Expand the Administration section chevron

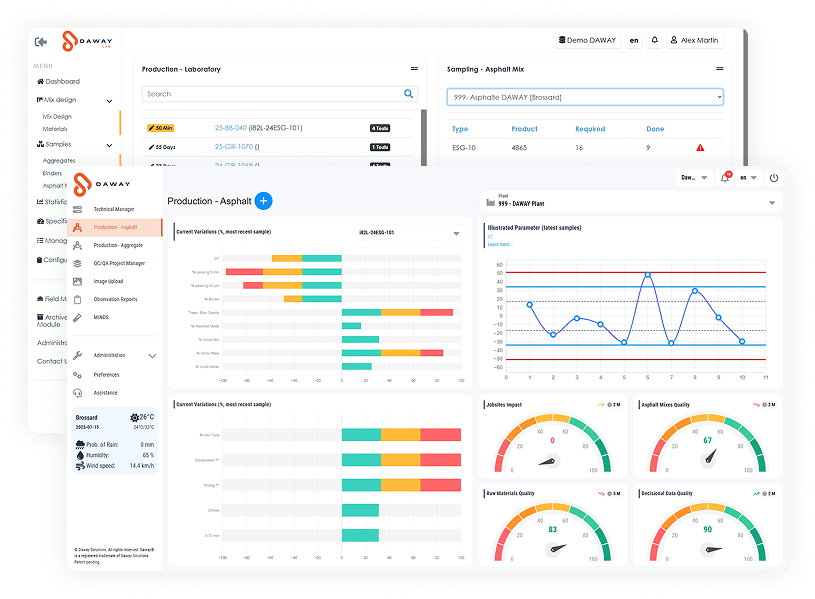point(151,355)
